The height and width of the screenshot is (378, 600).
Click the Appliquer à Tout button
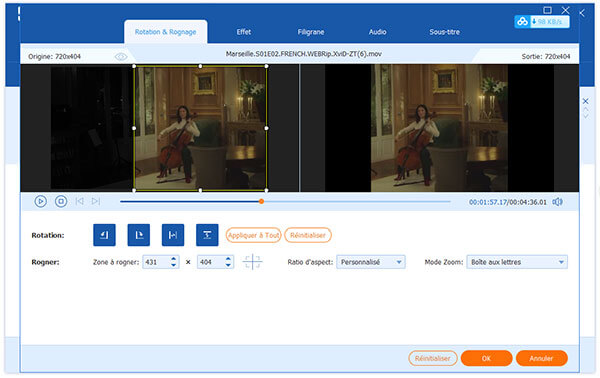pyautogui.click(x=253, y=235)
